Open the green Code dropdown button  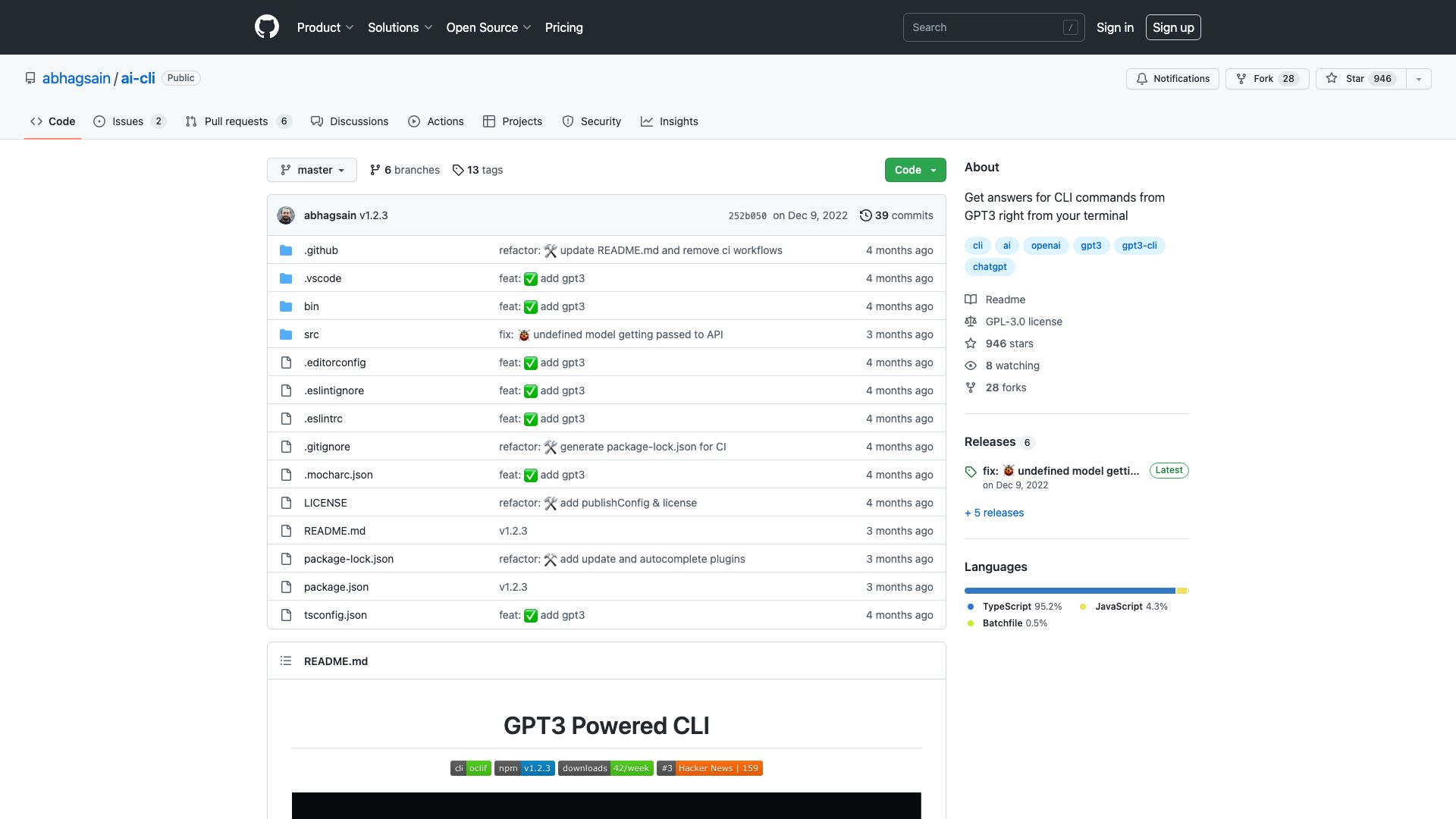[915, 170]
